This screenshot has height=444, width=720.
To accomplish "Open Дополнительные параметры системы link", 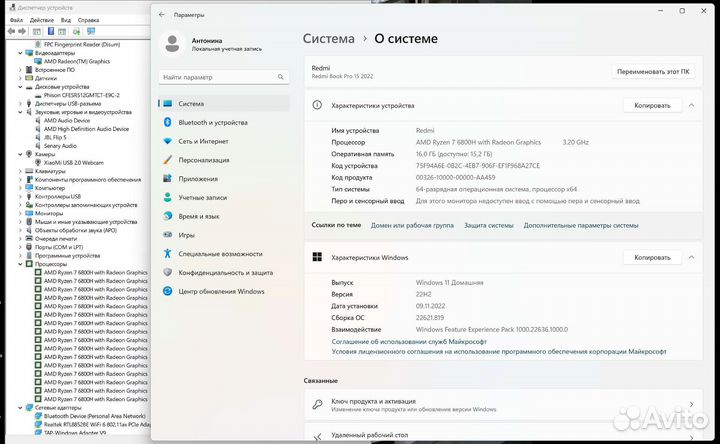I will point(581,225).
